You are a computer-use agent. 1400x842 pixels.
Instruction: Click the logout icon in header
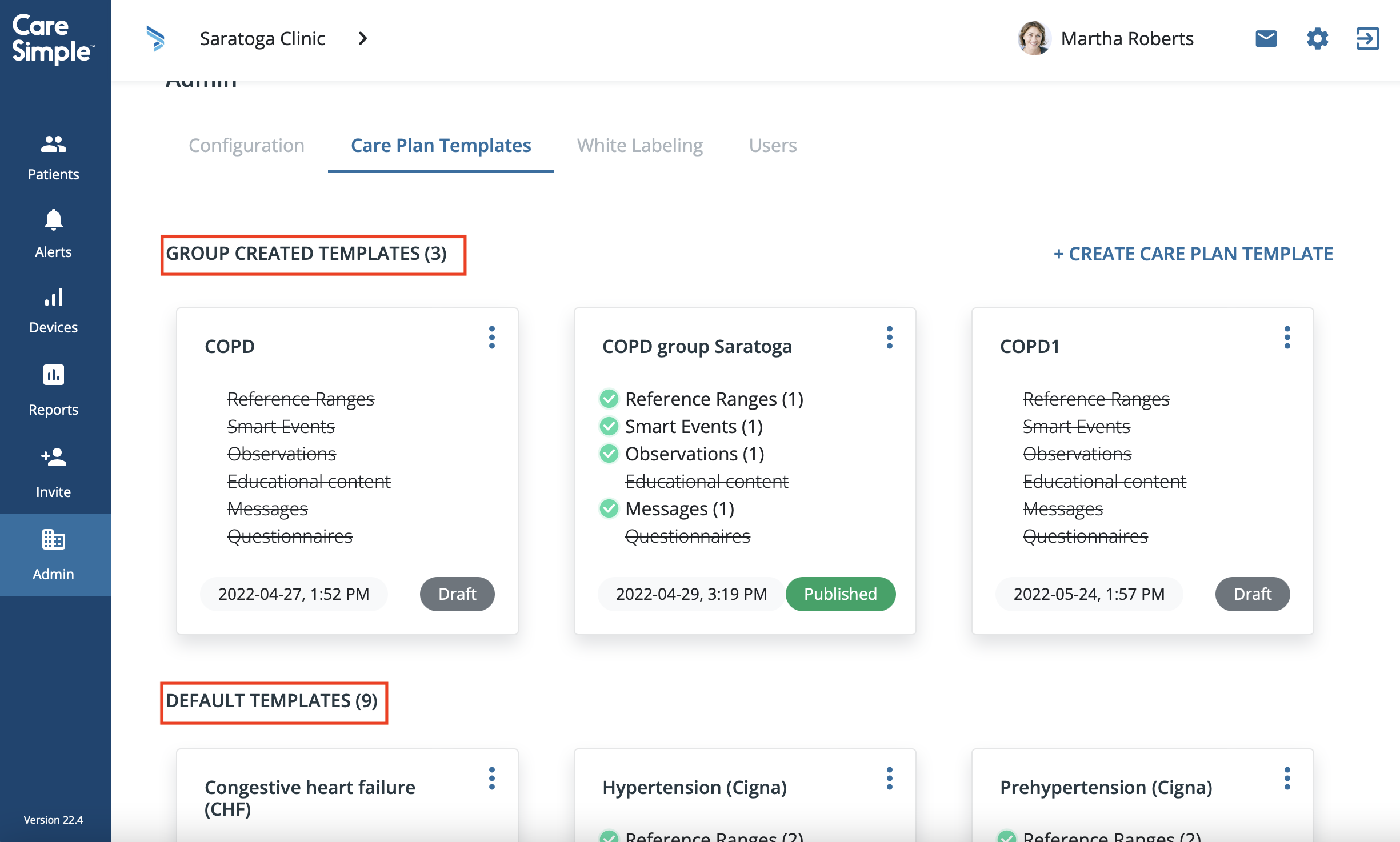click(x=1367, y=39)
